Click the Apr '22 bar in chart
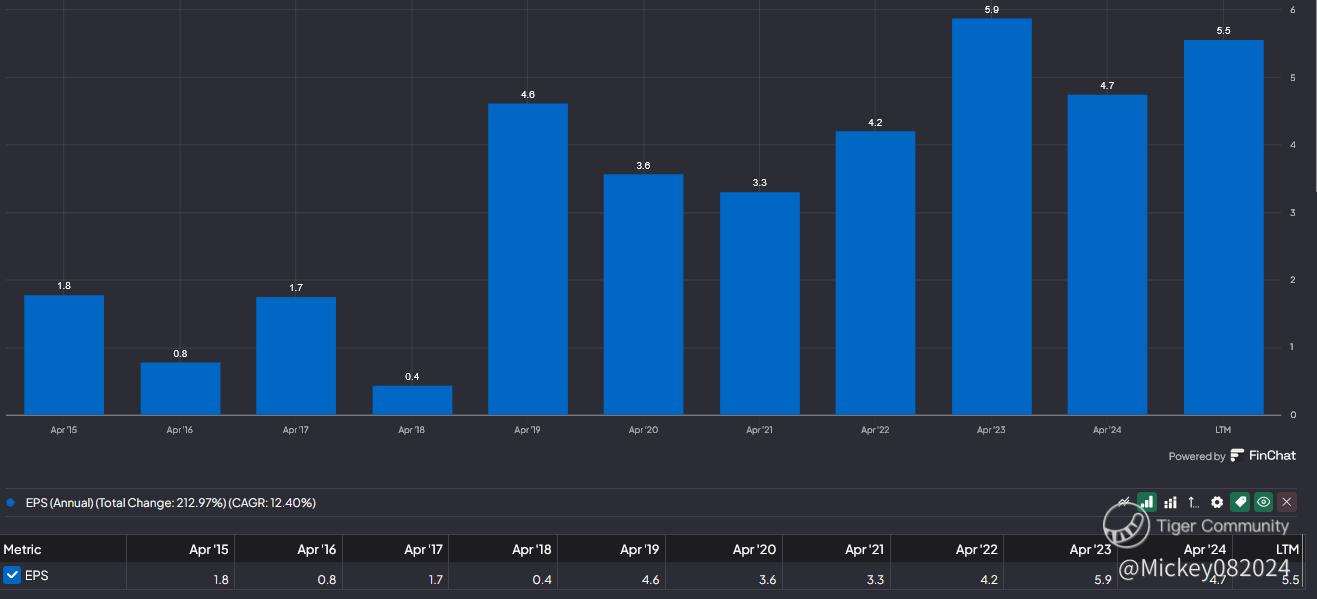This screenshot has height=599, width=1317. [875, 272]
